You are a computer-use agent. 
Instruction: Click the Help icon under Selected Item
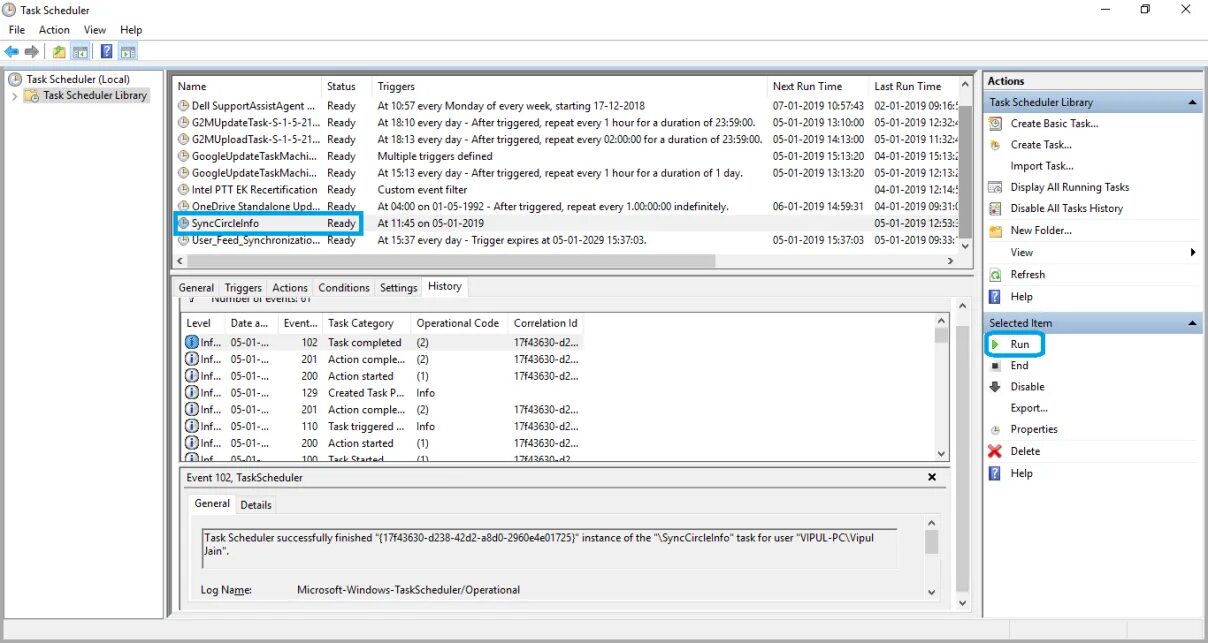(x=995, y=473)
